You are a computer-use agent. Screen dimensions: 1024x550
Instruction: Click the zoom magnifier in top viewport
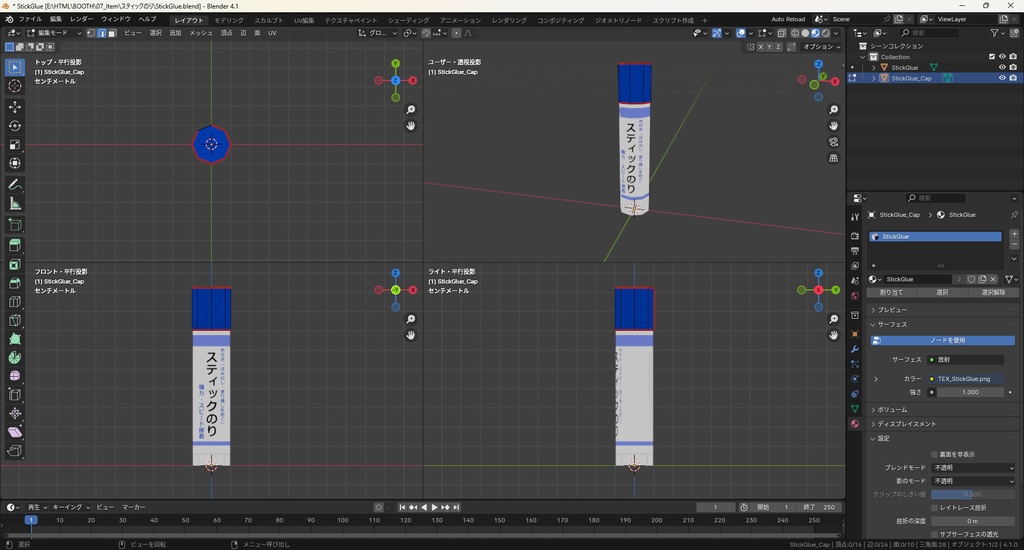click(411, 110)
